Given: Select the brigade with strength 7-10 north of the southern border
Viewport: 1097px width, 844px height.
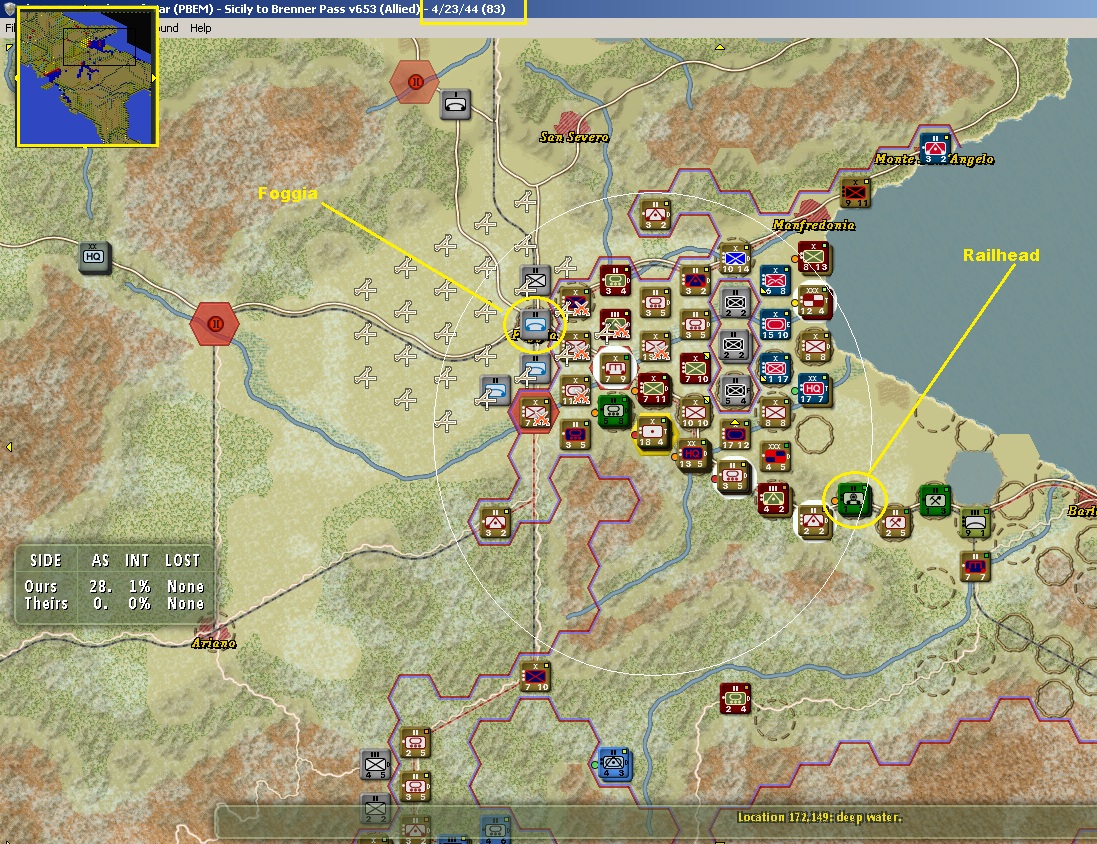Looking at the screenshot, I should coord(535,677).
